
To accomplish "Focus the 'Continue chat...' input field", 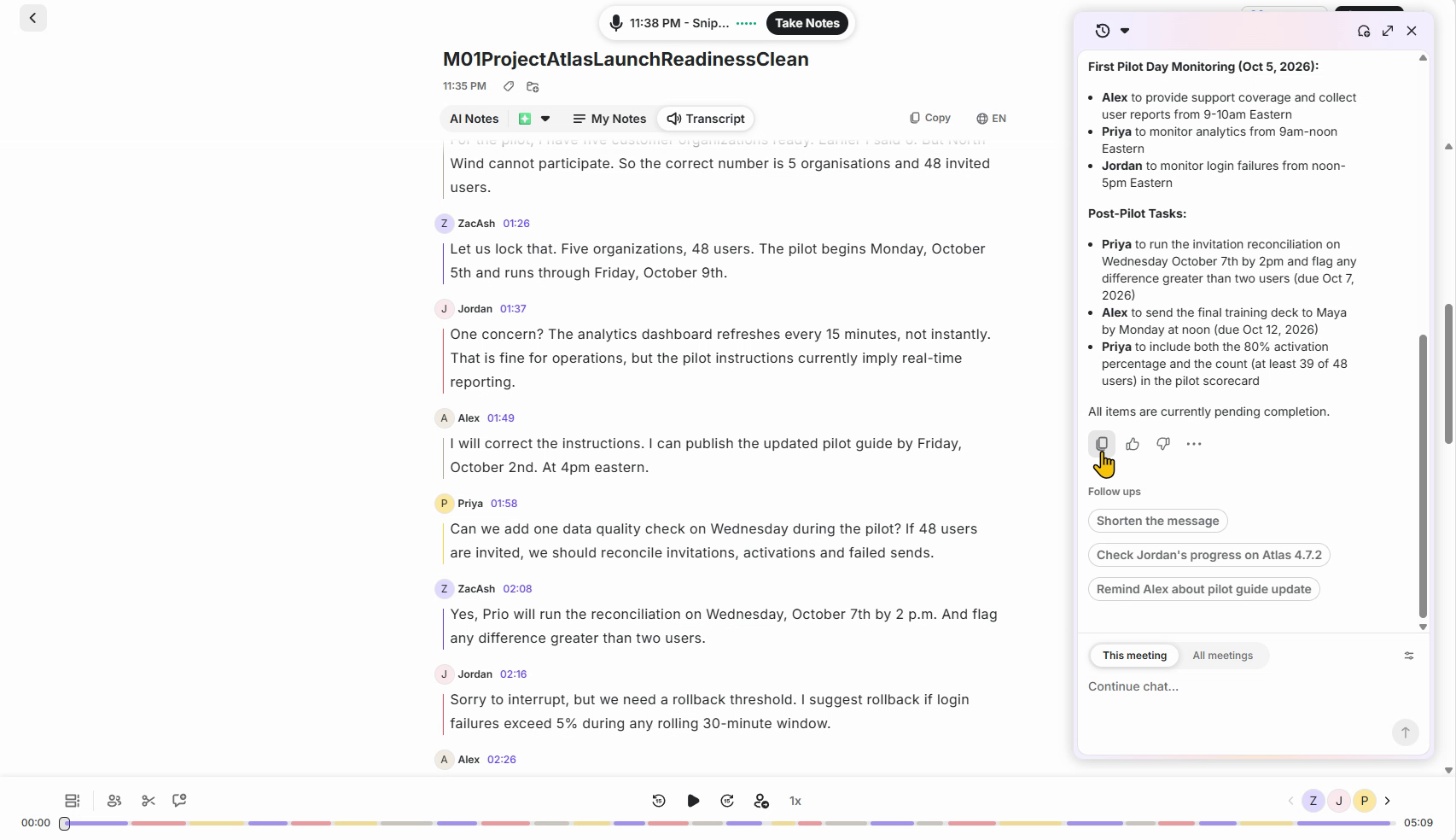I will (x=1238, y=686).
